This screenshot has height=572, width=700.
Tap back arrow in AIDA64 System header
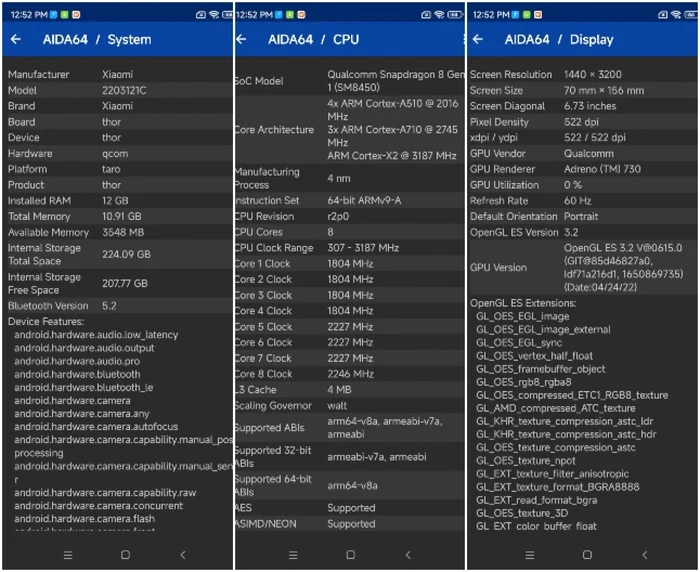pyautogui.click(x=16, y=40)
